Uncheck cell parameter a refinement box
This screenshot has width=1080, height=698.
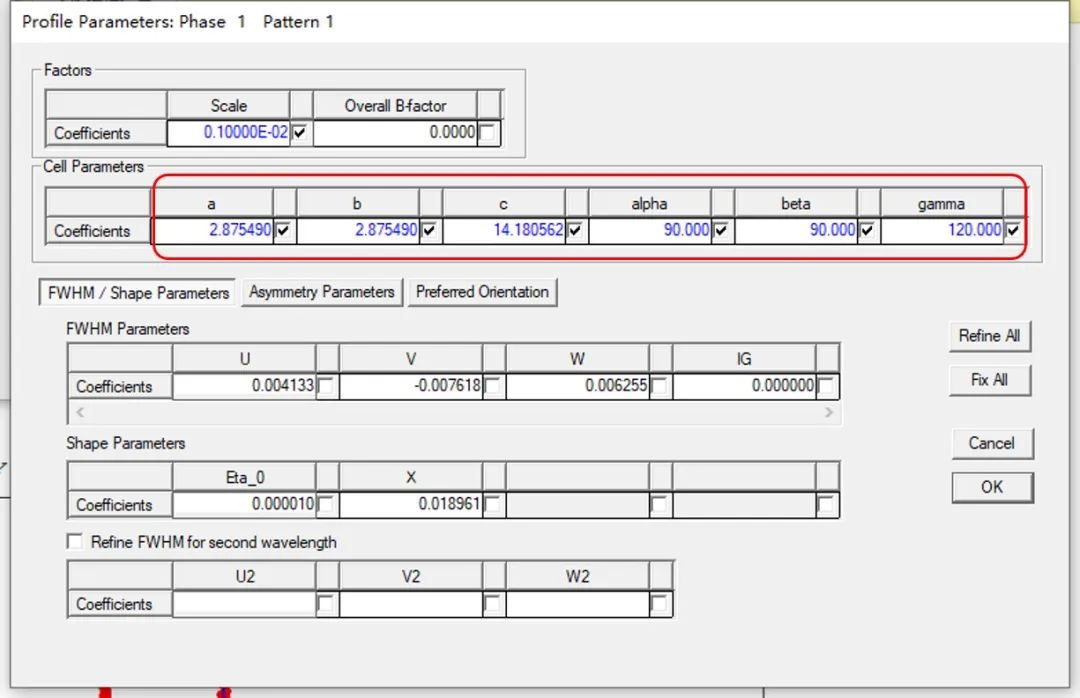click(x=283, y=230)
